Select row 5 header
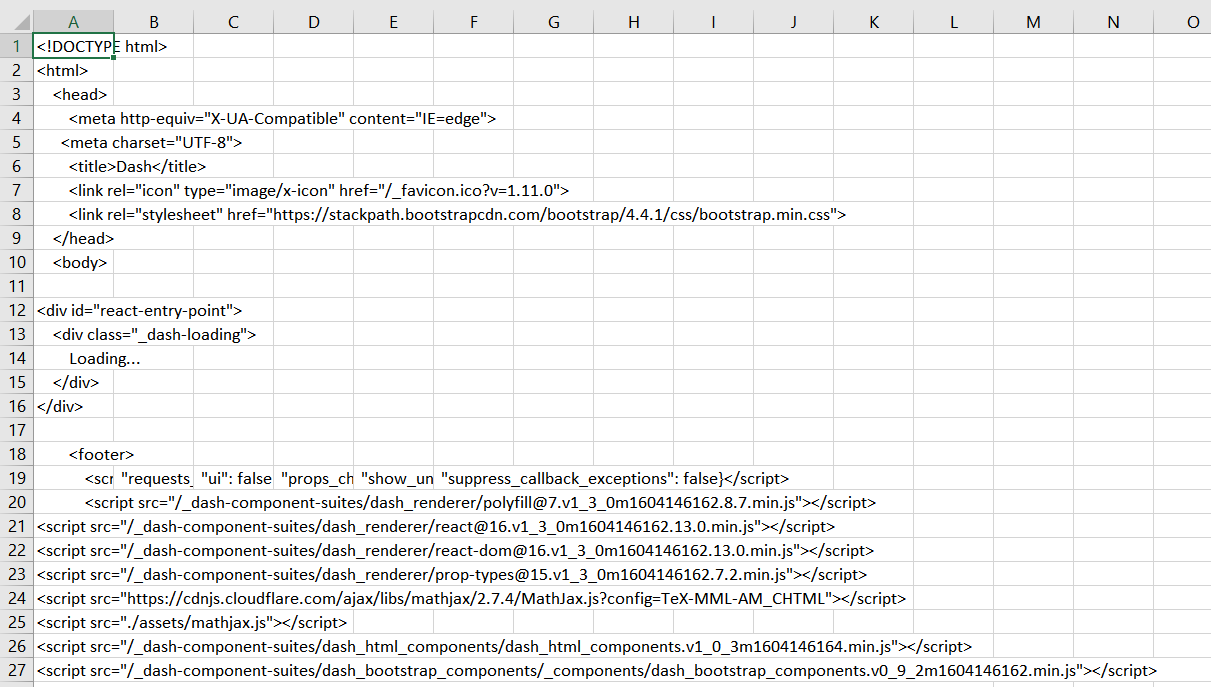 [17, 142]
